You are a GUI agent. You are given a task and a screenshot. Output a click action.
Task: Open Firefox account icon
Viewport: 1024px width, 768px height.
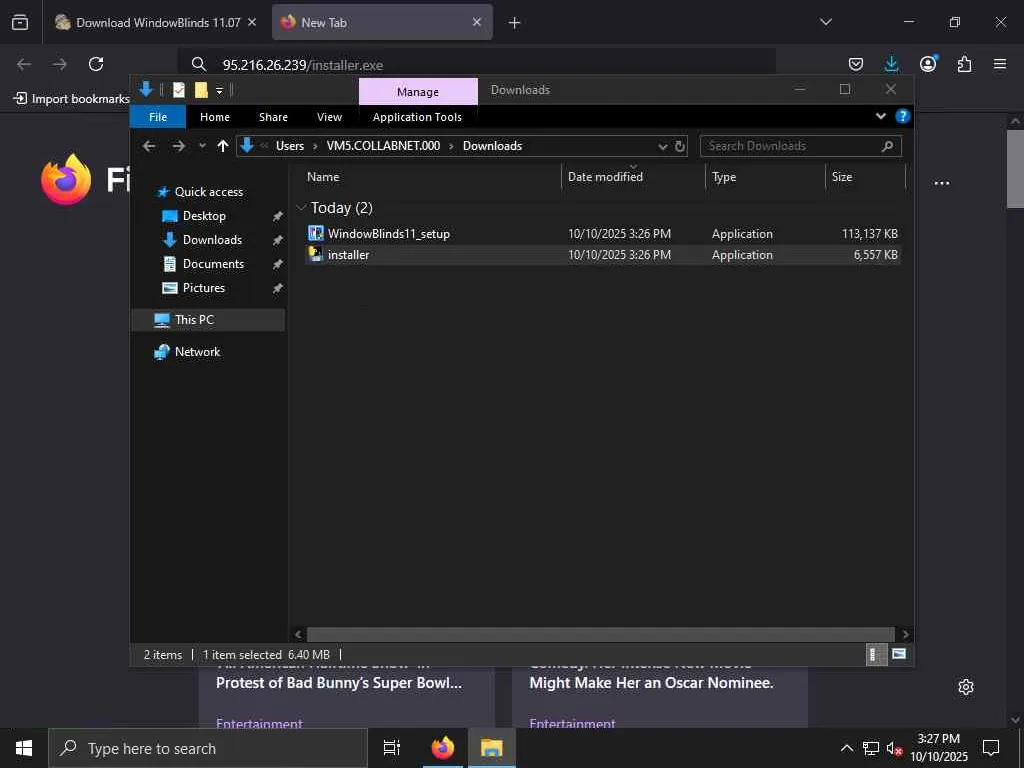pos(928,64)
